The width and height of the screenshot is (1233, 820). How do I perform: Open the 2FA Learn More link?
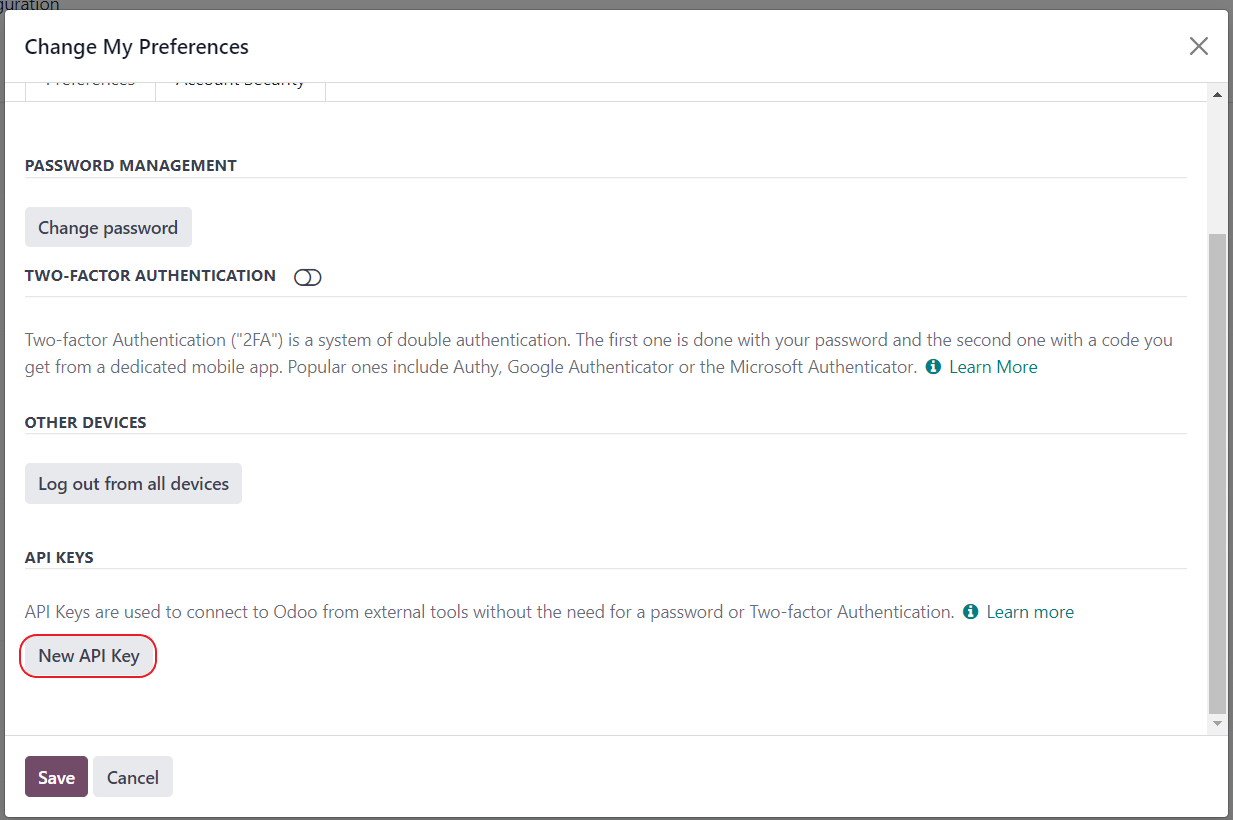point(993,367)
